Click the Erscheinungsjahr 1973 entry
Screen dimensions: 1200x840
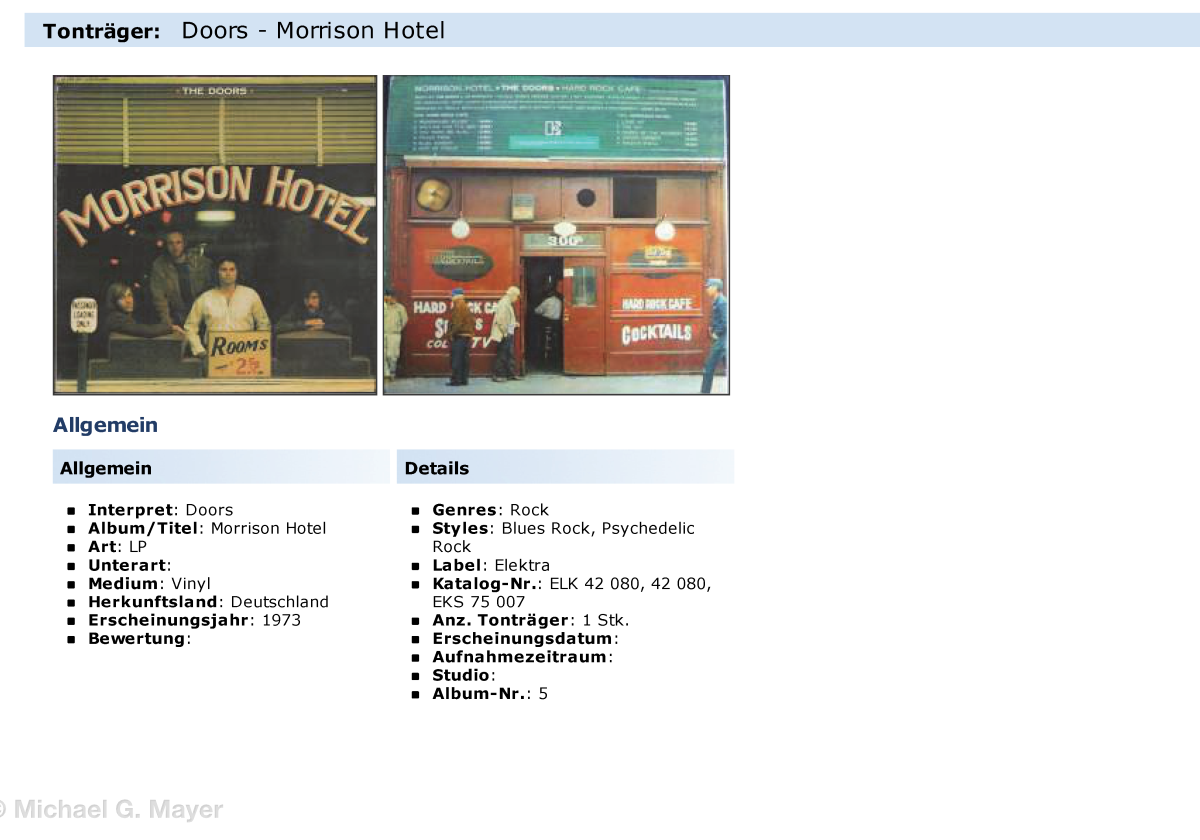click(x=194, y=620)
